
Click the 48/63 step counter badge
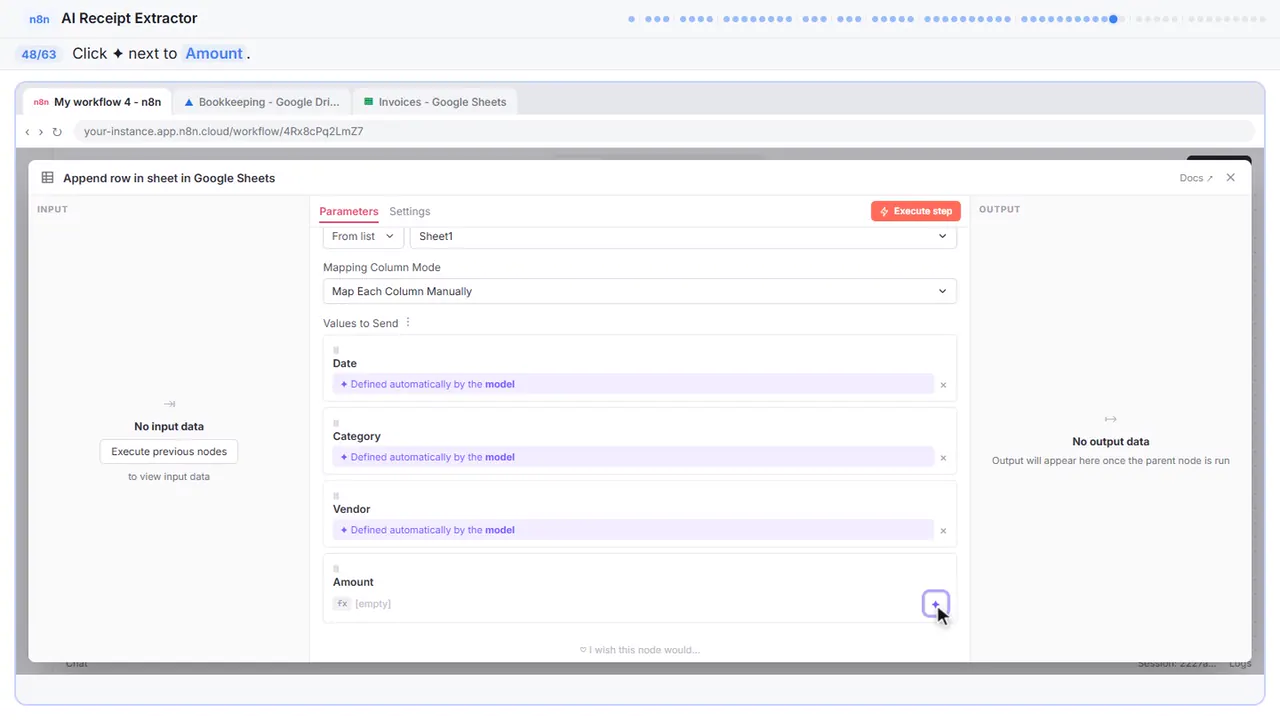38,54
